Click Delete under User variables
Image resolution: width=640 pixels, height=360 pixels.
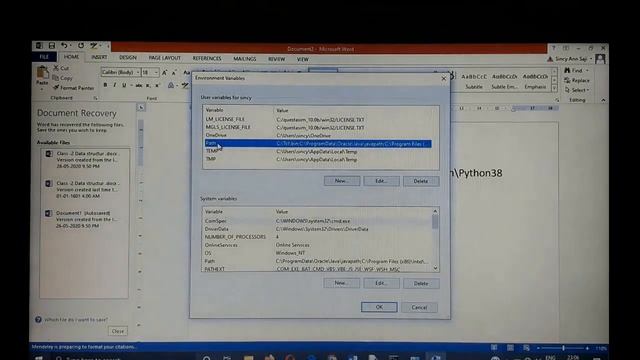(421, 181)
